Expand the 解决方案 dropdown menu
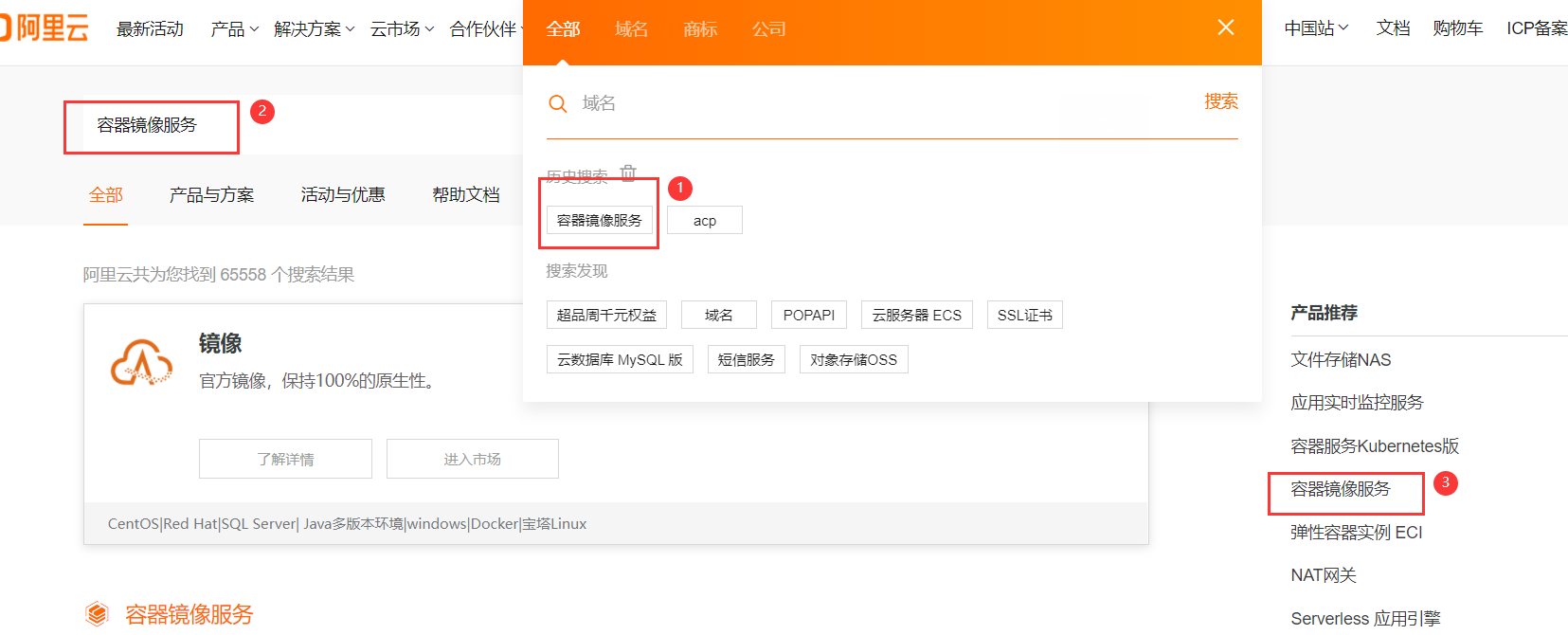 click(314, 29)
